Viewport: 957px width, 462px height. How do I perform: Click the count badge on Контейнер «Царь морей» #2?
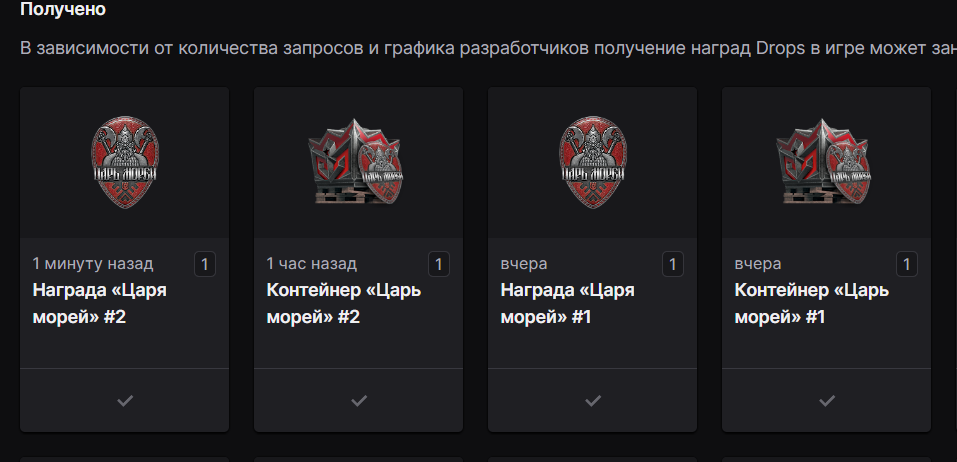click(x=439, y=264)
